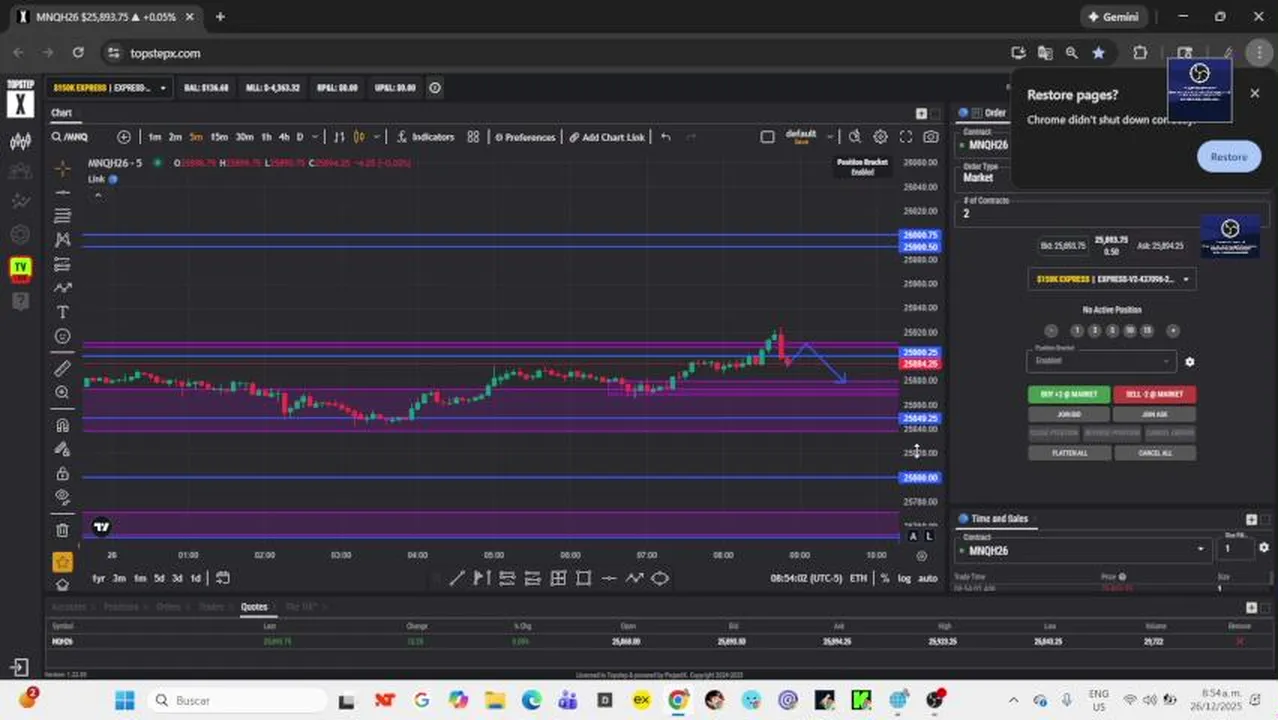Select the 5d date range button
Screen dimensions: 1278x720
[x=158, y=578]
